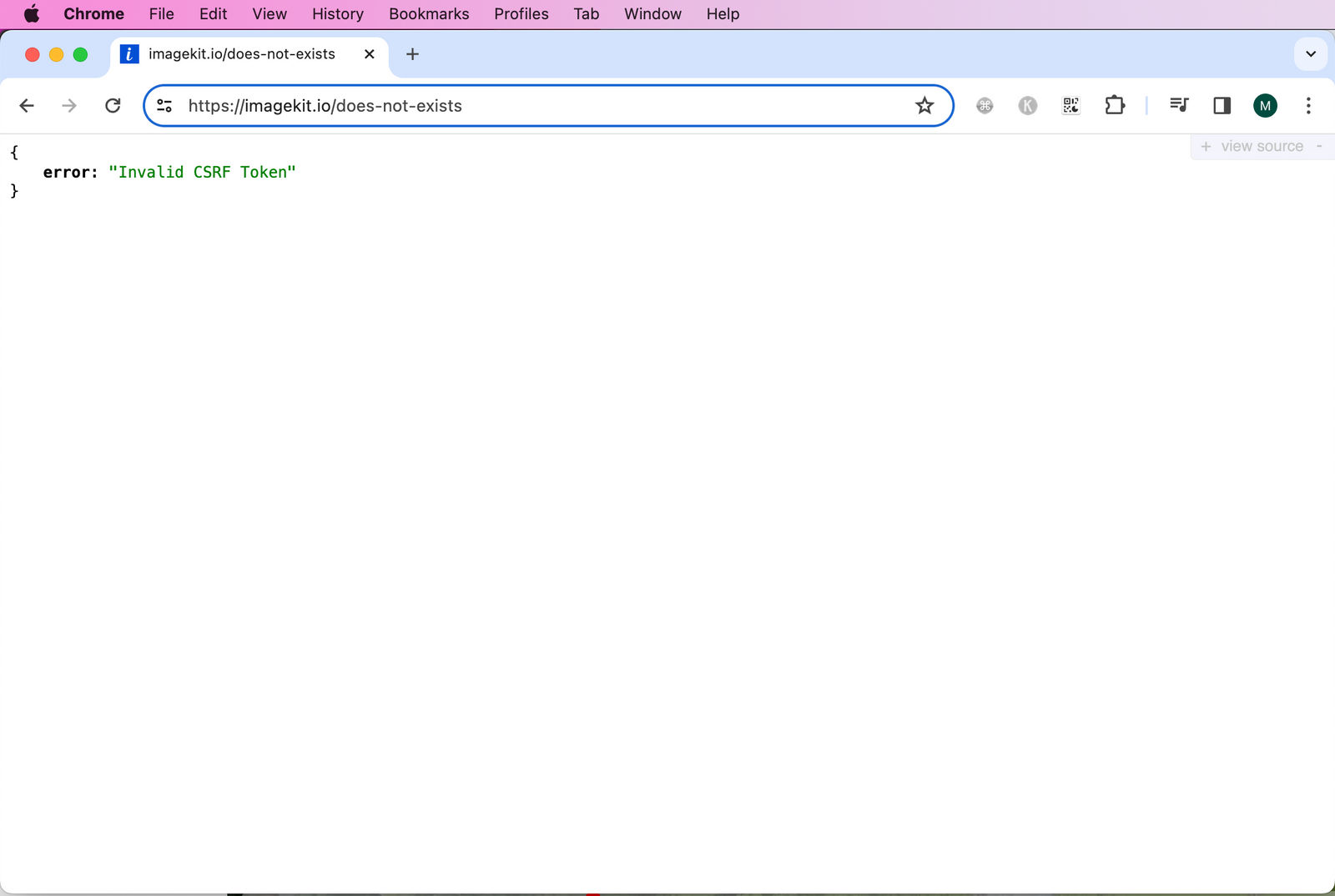Open a new tab with the plus button
This screenshot has height=896, width=1335.
coord(412,53)
